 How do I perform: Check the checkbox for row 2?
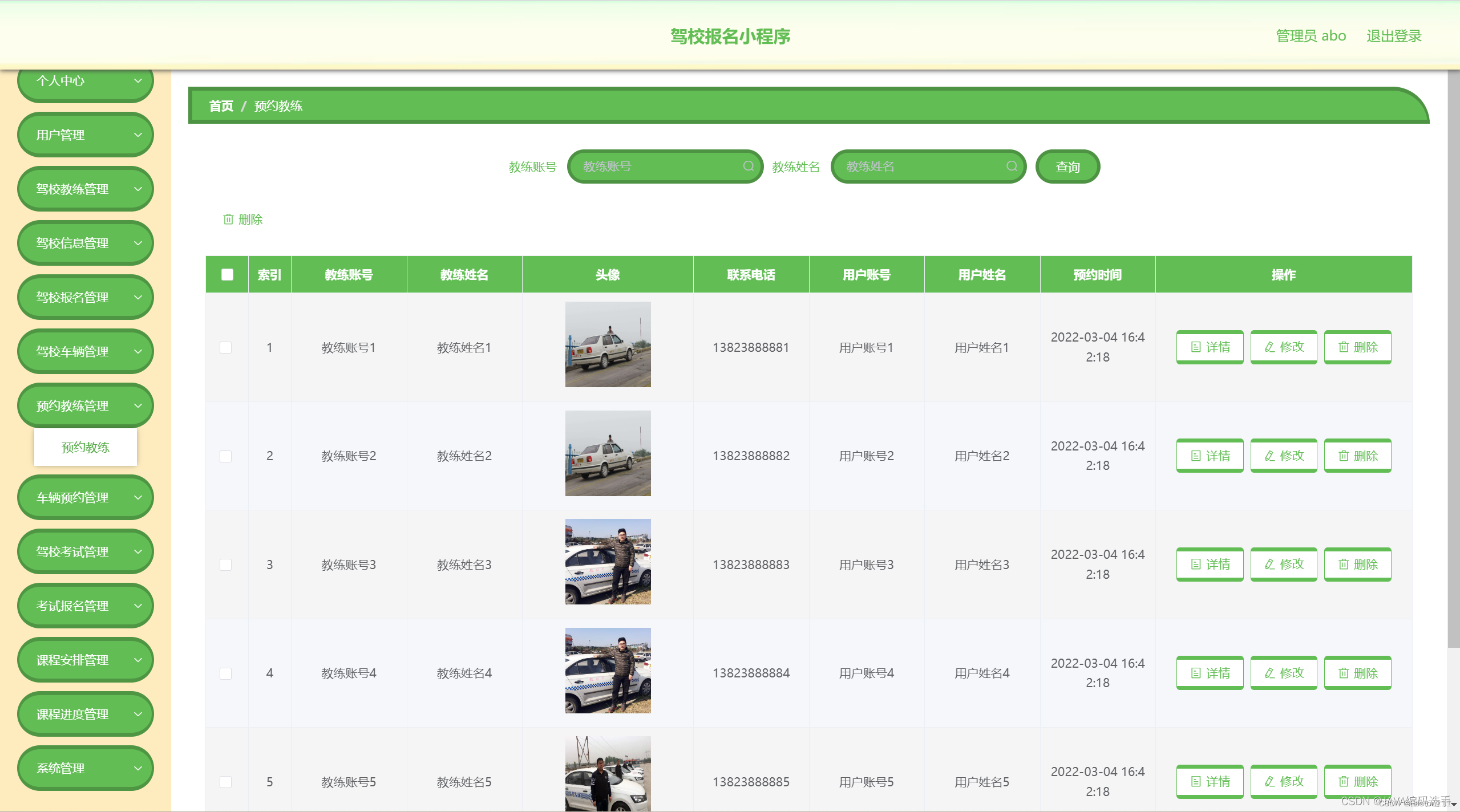(x=226, y=456)
